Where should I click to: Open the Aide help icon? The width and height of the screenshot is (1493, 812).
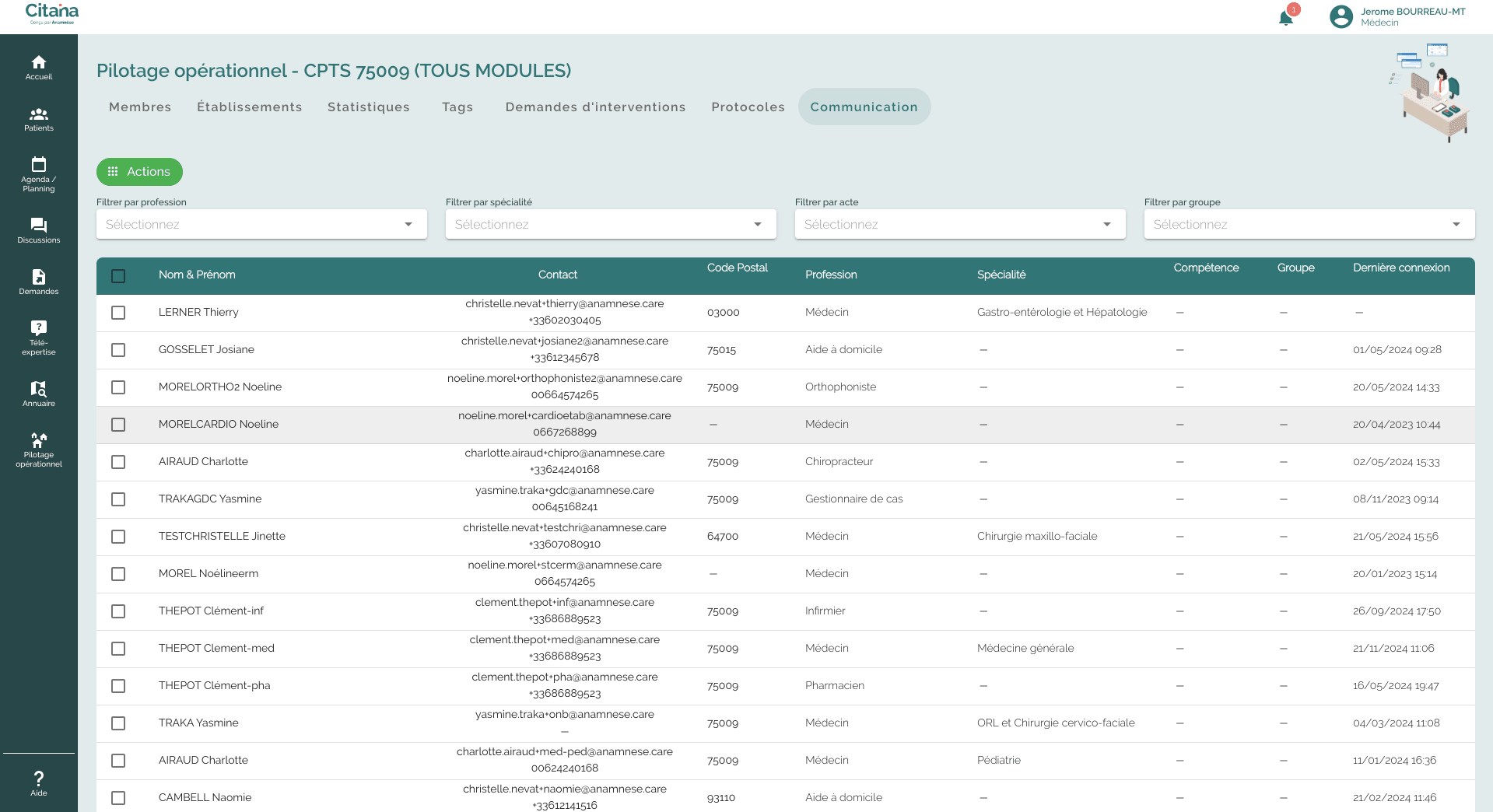(38, 779)
